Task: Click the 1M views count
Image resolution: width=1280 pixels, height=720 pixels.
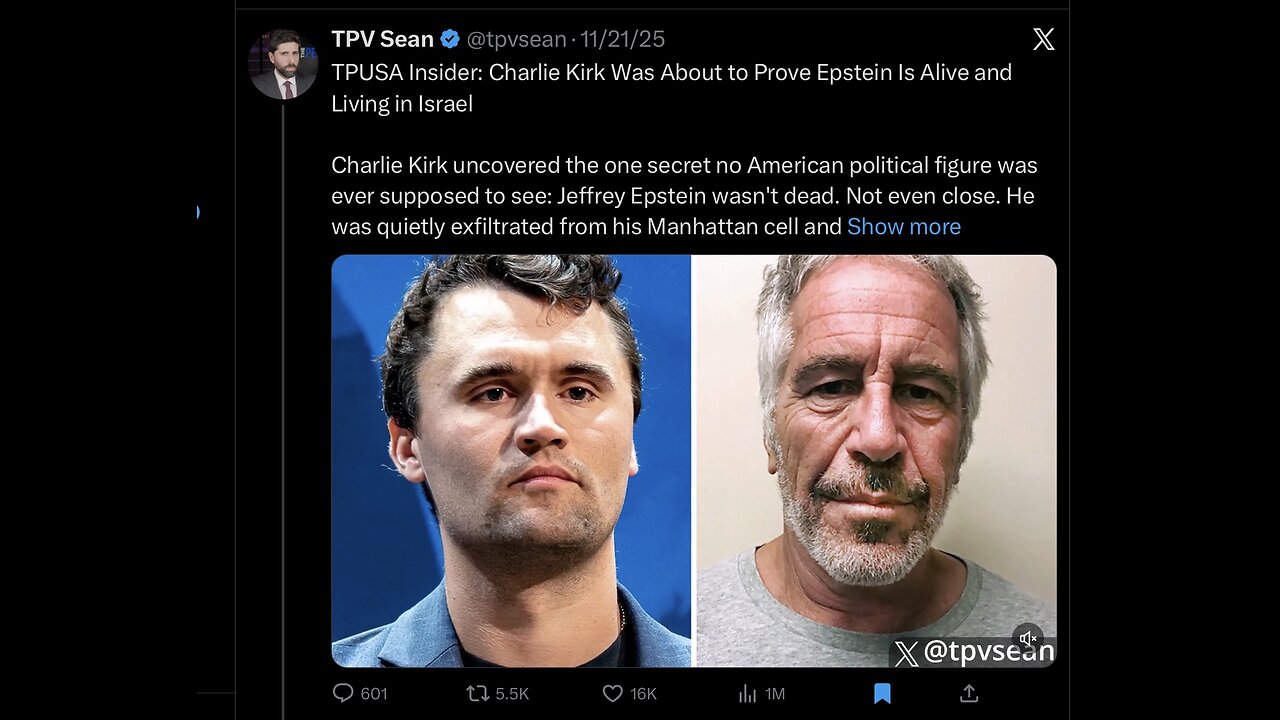Action: [773, 693]
